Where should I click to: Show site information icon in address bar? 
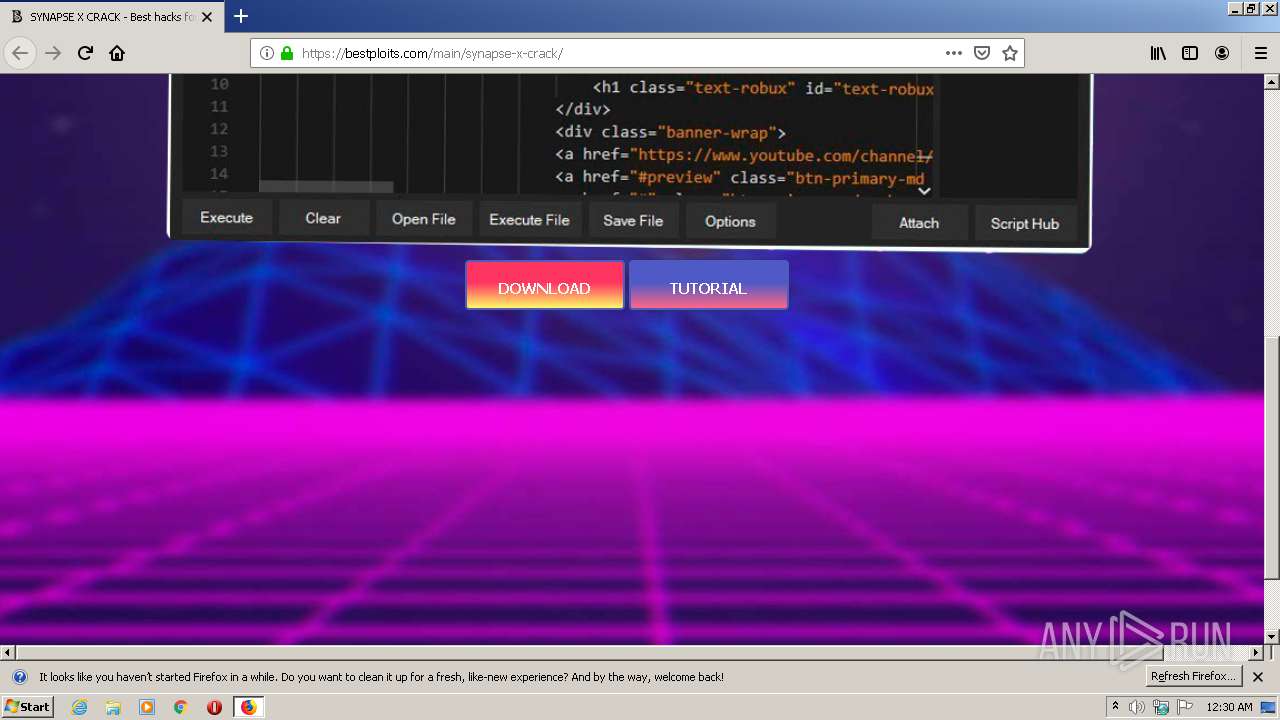coord(267,53)
